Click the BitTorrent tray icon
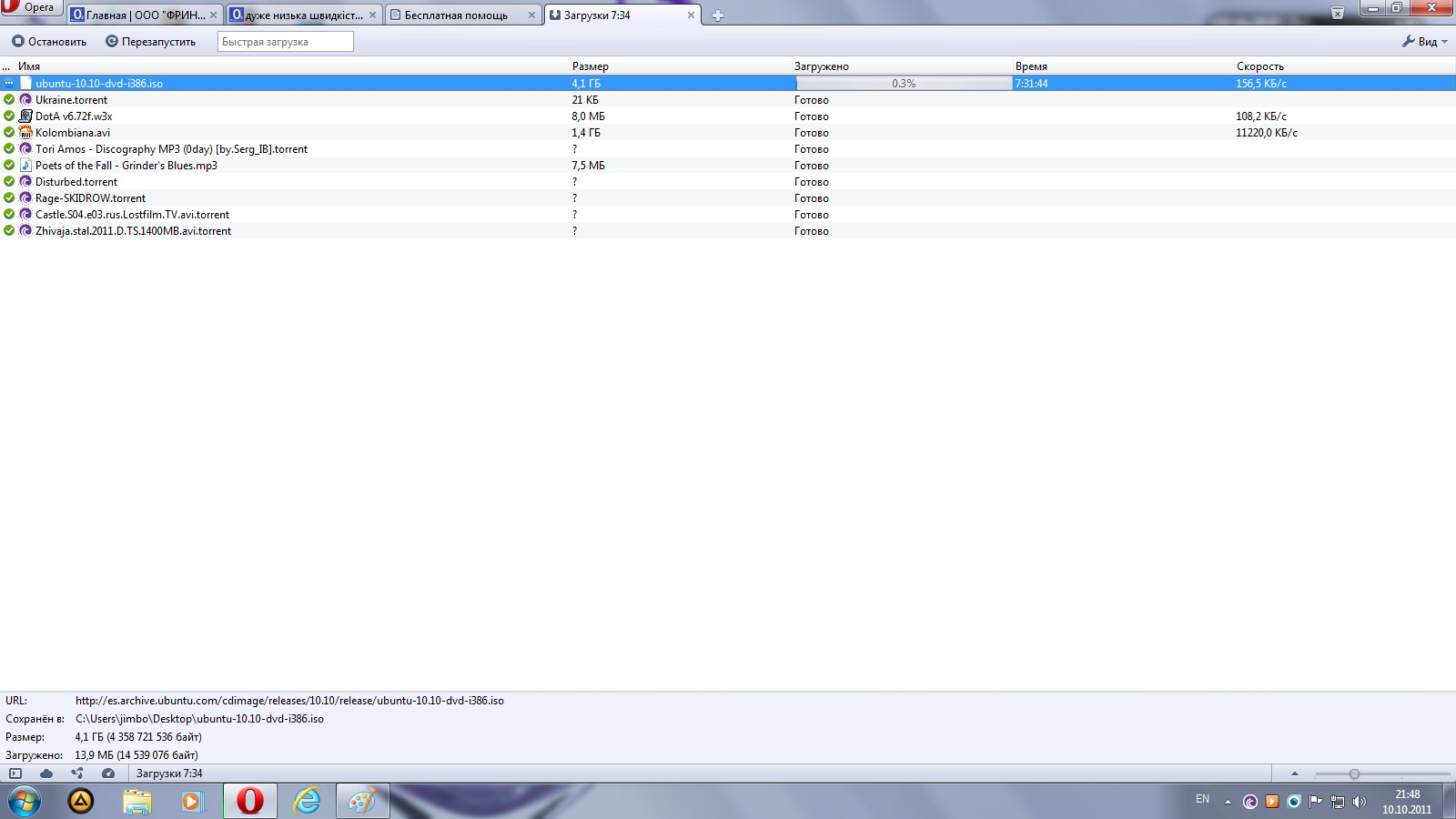Image resolution: width=1456 pixels, height=819 pixels. [1250, 802]
